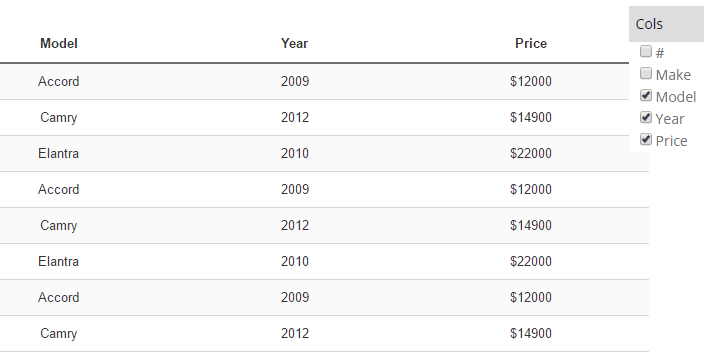Enable the # column checkbox
Image resolution: width=708 pixels, height=361 pixels.
(646, 51)
